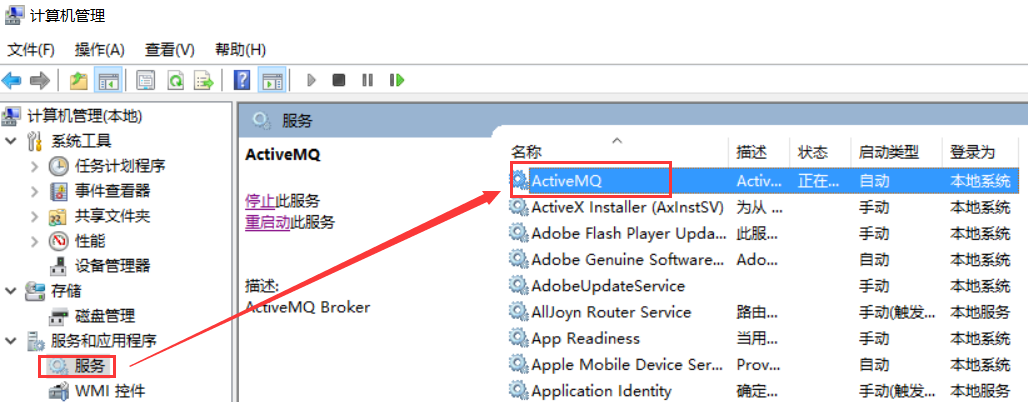Select 系统工具 in the tree

coord(81,141)
